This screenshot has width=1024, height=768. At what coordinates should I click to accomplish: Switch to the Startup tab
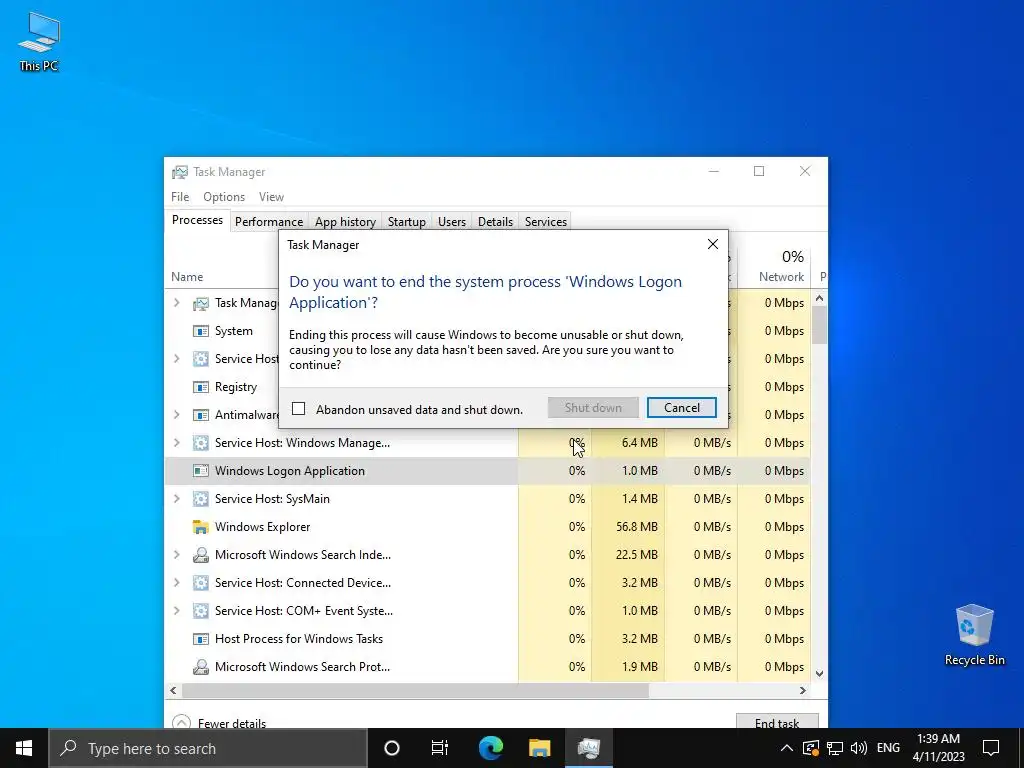point(406,221)
